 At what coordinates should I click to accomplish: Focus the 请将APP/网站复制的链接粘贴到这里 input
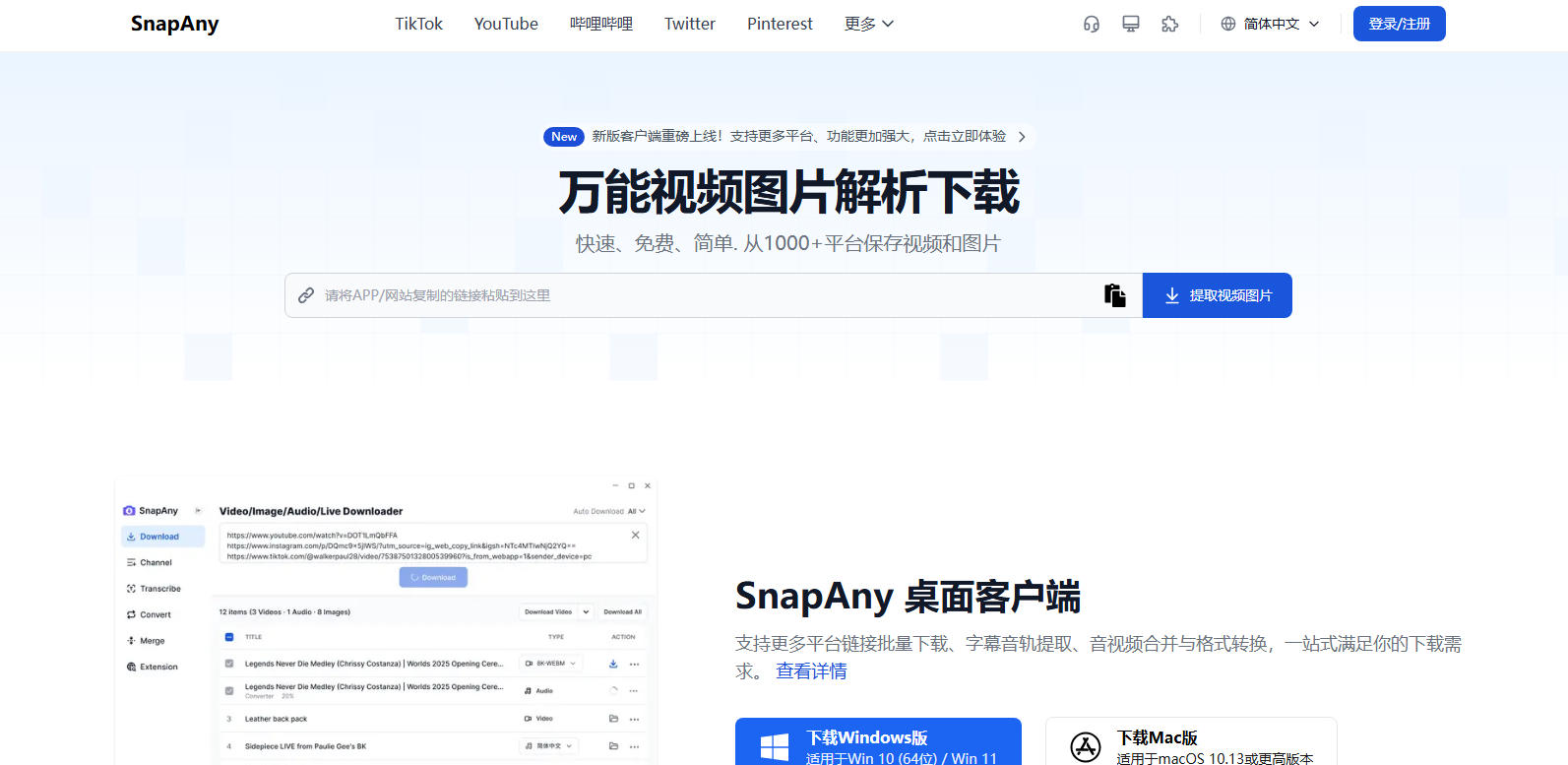[x=714, y=295]
